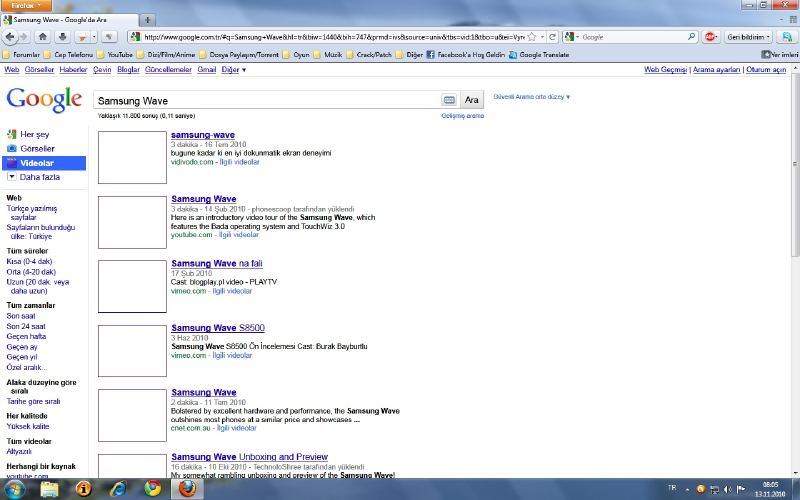Open the Dizi/Film/Anime bookmark folder
Screen dimensions: 800x500
[x=166, y=55]
